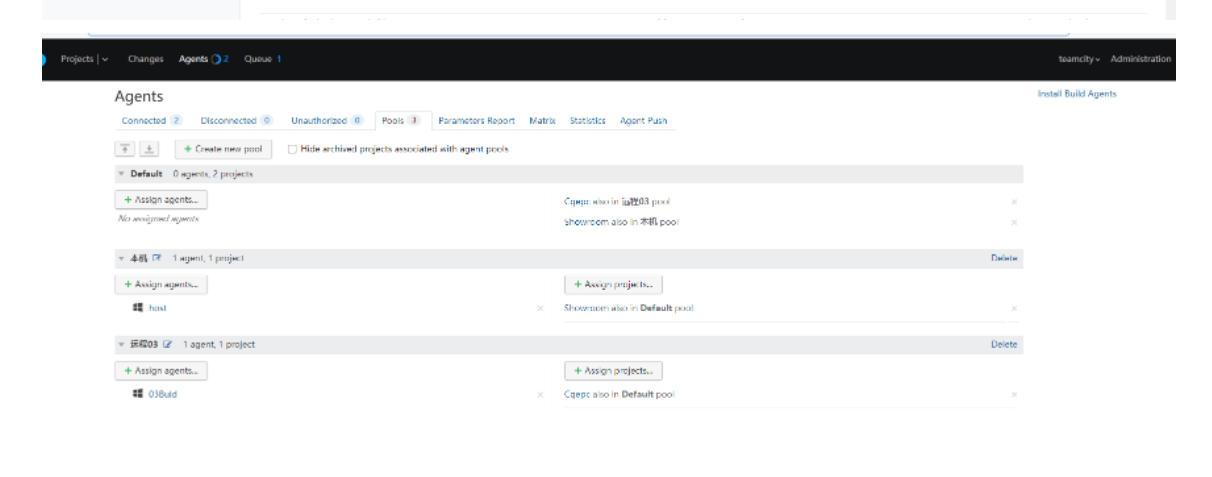
Task: Open the Projects dropdown arrow in header
Action: (105, 59)
